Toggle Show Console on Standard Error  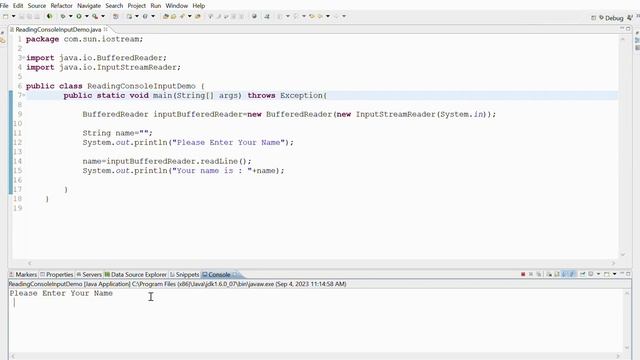pos(572,274)
